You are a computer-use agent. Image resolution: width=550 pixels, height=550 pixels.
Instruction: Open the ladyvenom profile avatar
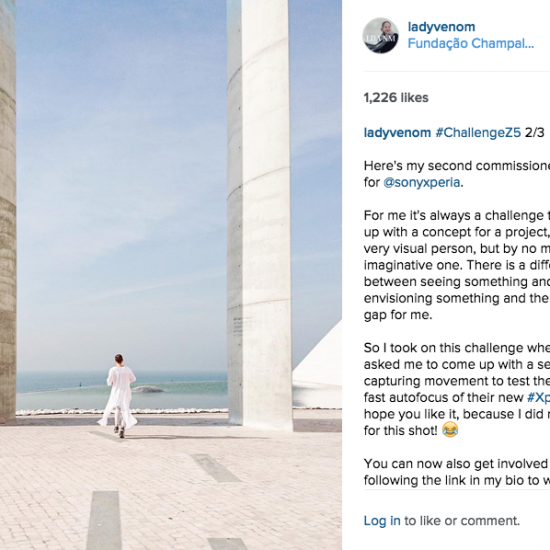pyautogui.click(x=380, y=35)
